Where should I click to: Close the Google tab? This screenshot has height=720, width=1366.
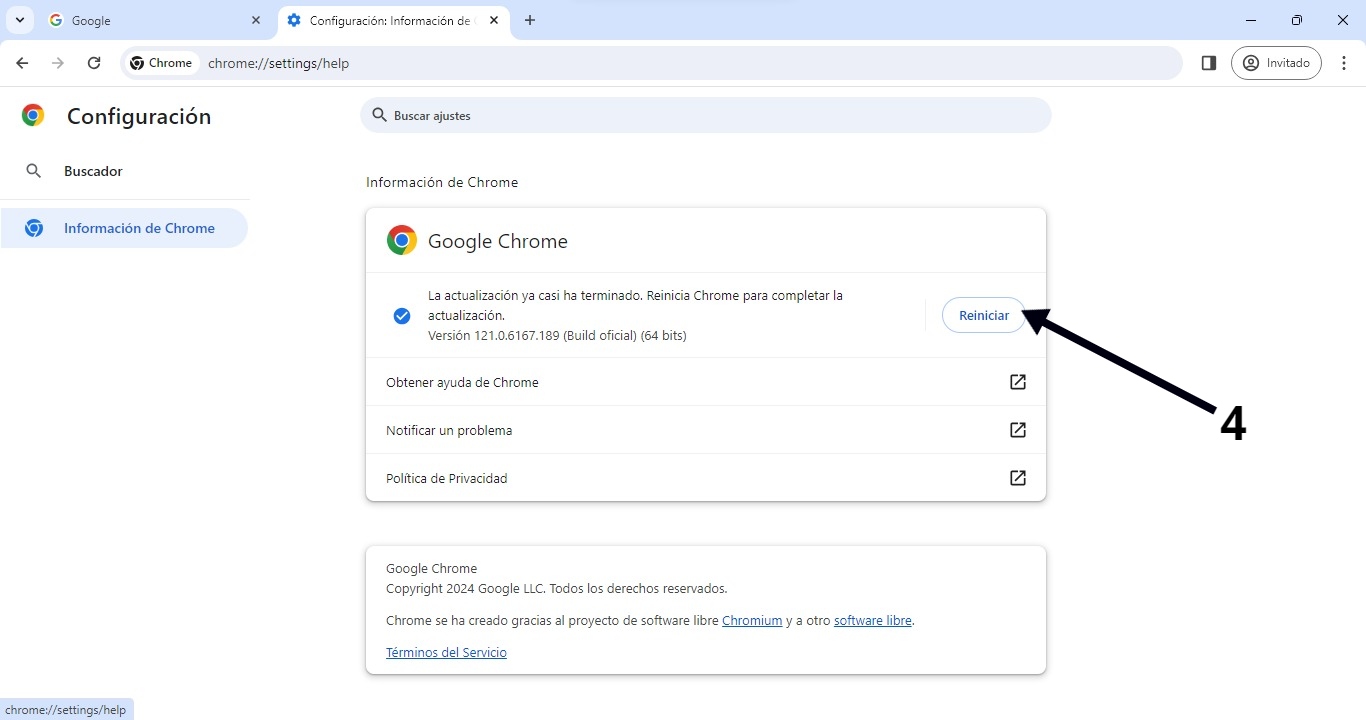click(255, 20)
